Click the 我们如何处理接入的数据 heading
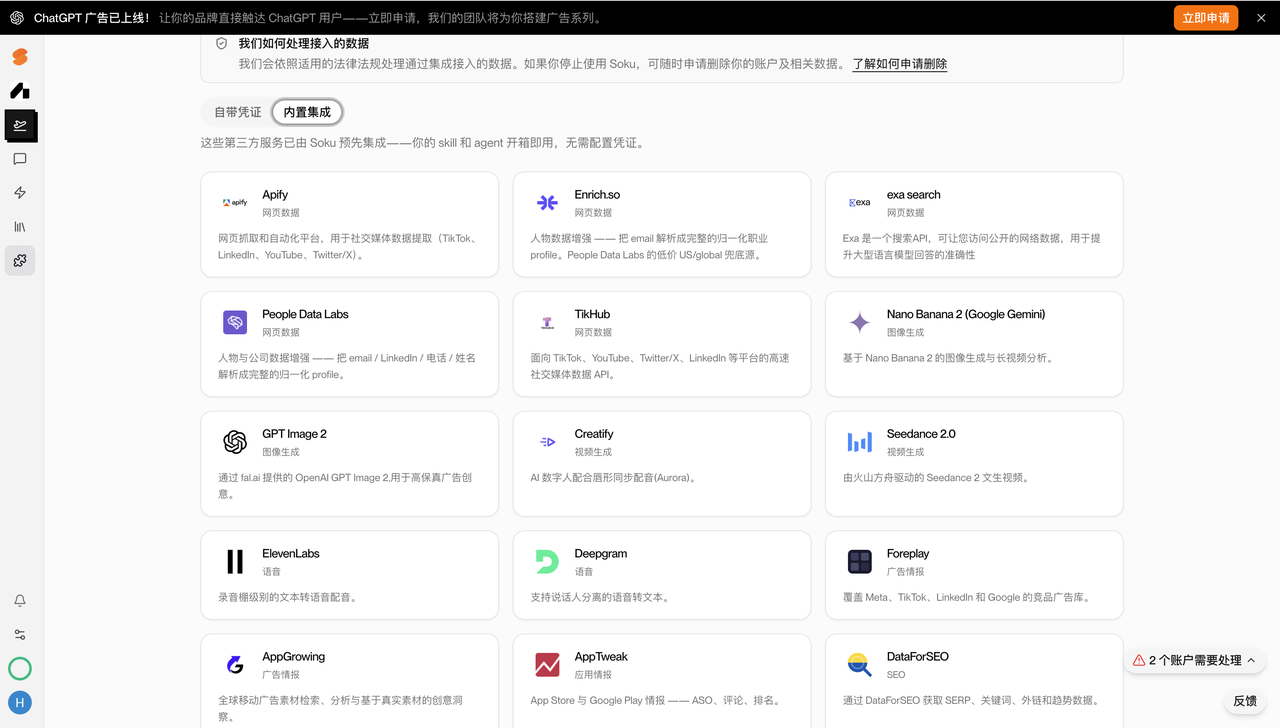The height and width of the screenshot is (728, 1280). pos(304,44)
